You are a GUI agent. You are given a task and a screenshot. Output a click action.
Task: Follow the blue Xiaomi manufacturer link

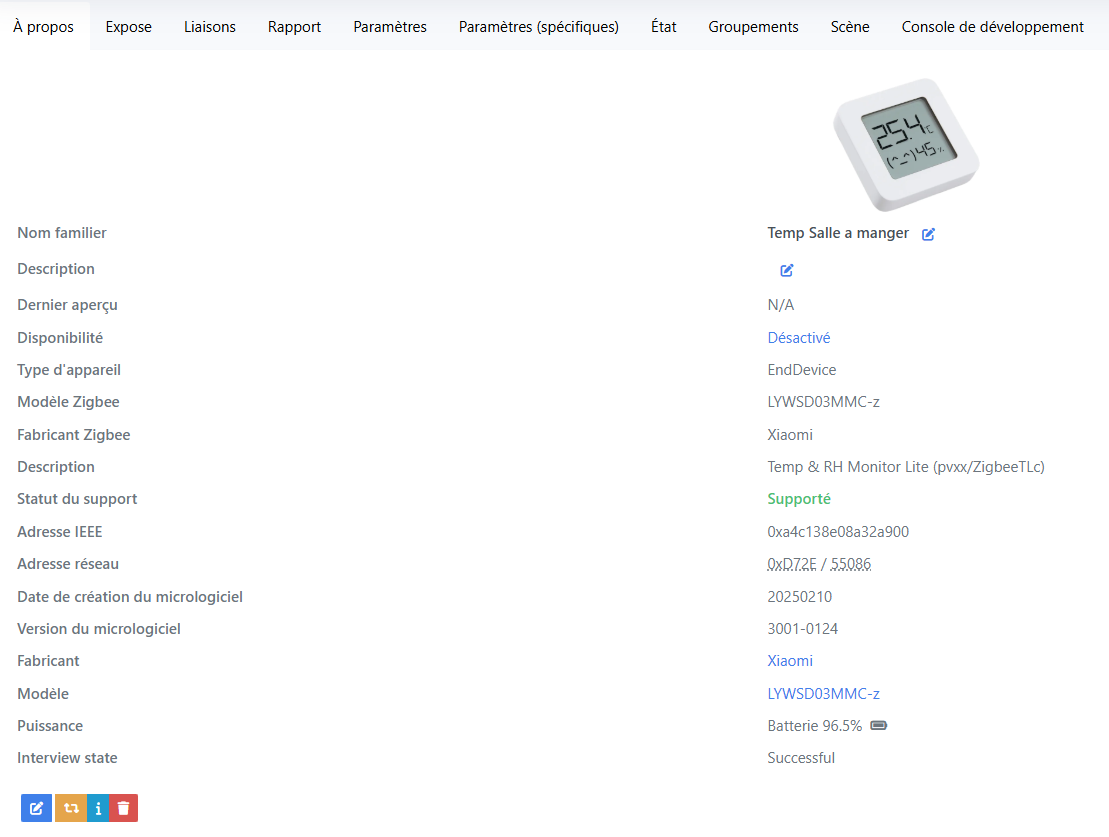click(x=790, y=661)
